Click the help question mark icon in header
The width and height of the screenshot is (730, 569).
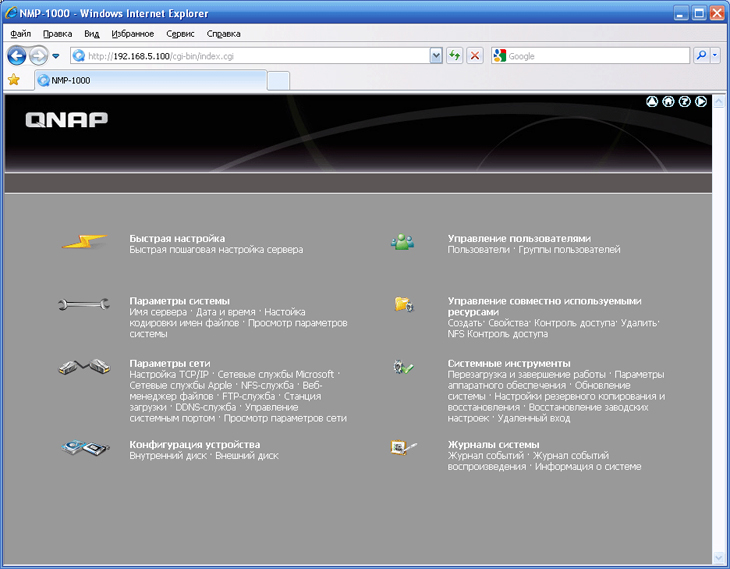[x=684, y=101]
